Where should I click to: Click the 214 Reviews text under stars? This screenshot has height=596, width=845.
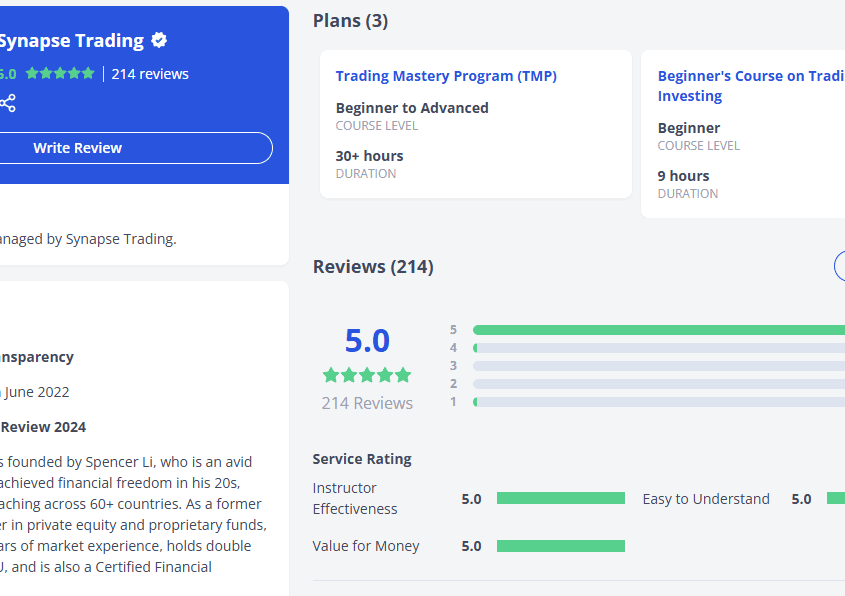pyautogui.click(x=367, y=403)
